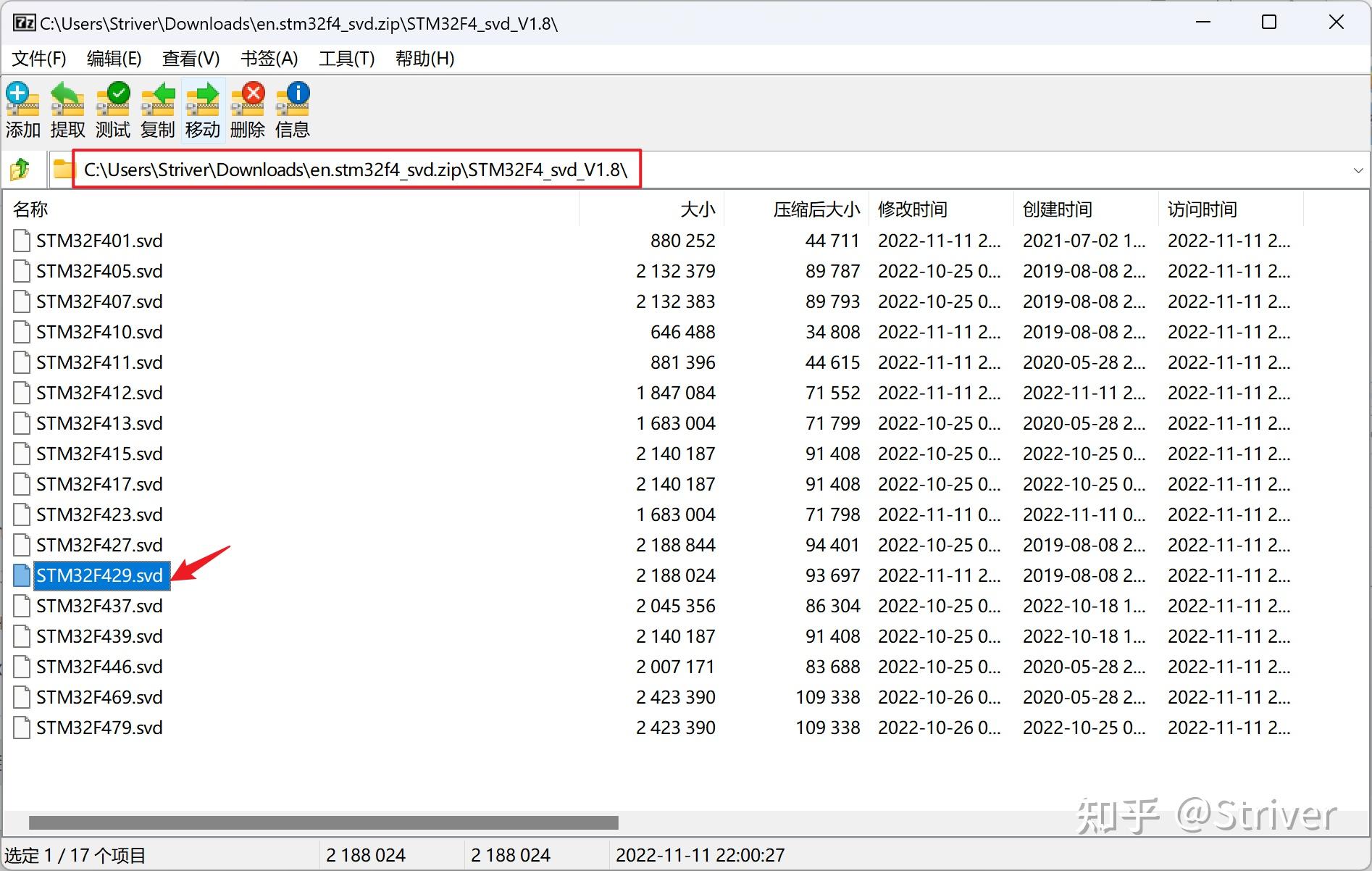This screenshot has height=871, width=1372.
Task: Click size value 880 252
Action: coord(683,241)
